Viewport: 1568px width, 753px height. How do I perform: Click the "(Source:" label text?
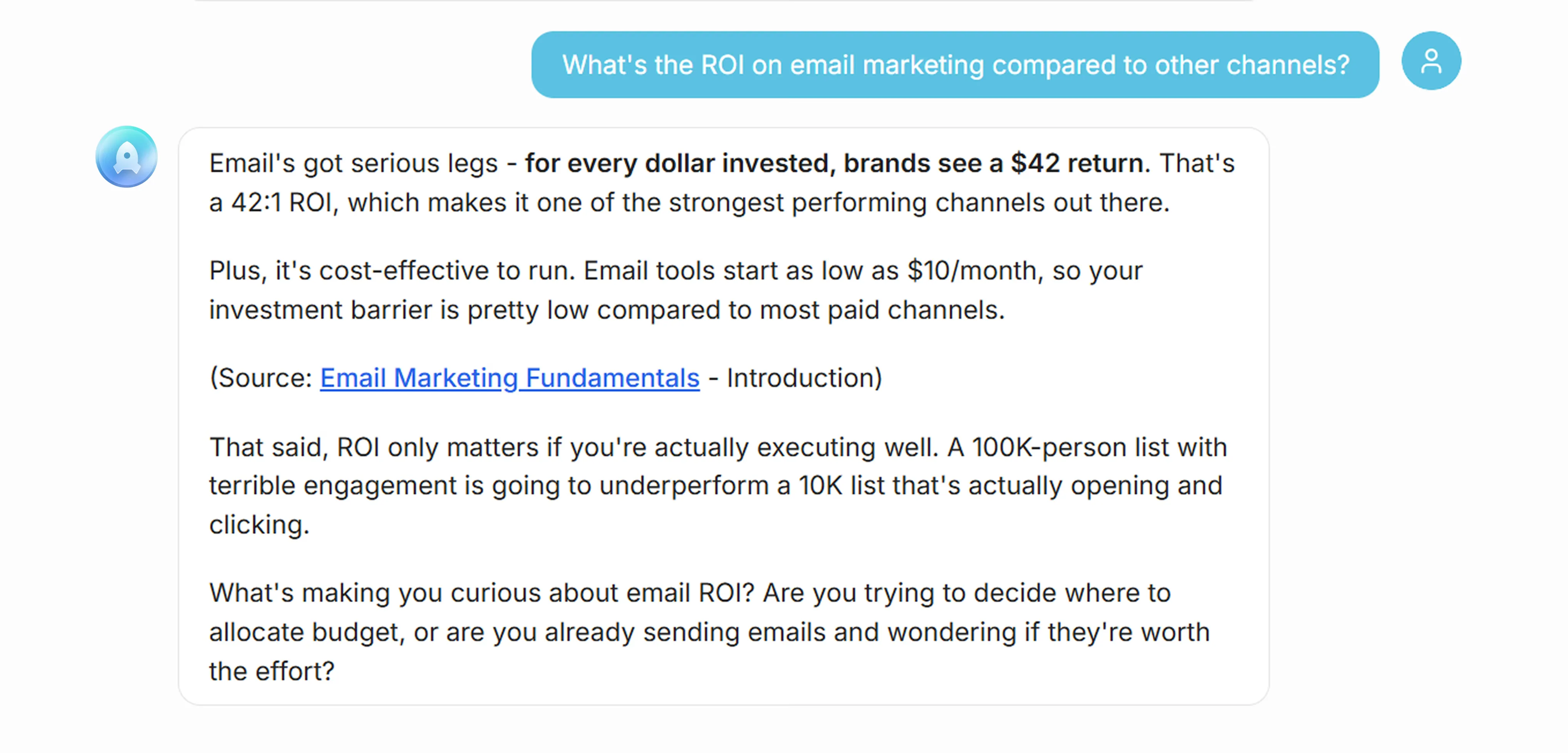coord(261,378)
